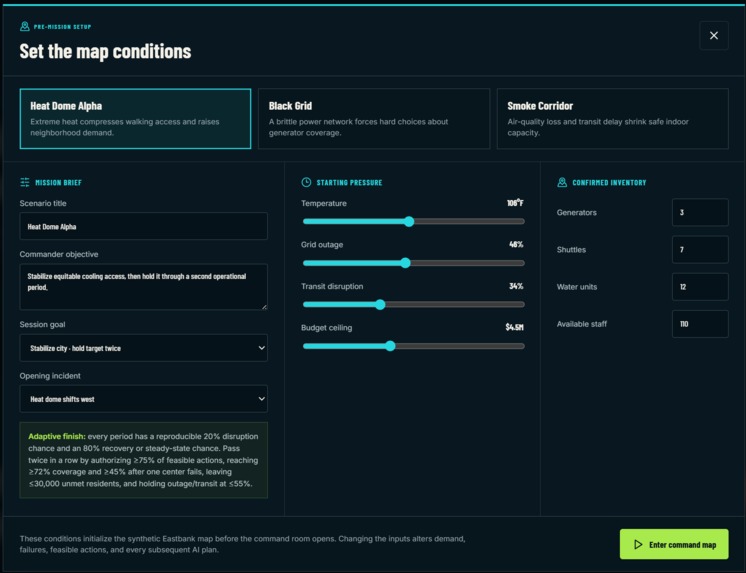Click the Generators label
Viewport: 746px width, 573px height.
577,212
